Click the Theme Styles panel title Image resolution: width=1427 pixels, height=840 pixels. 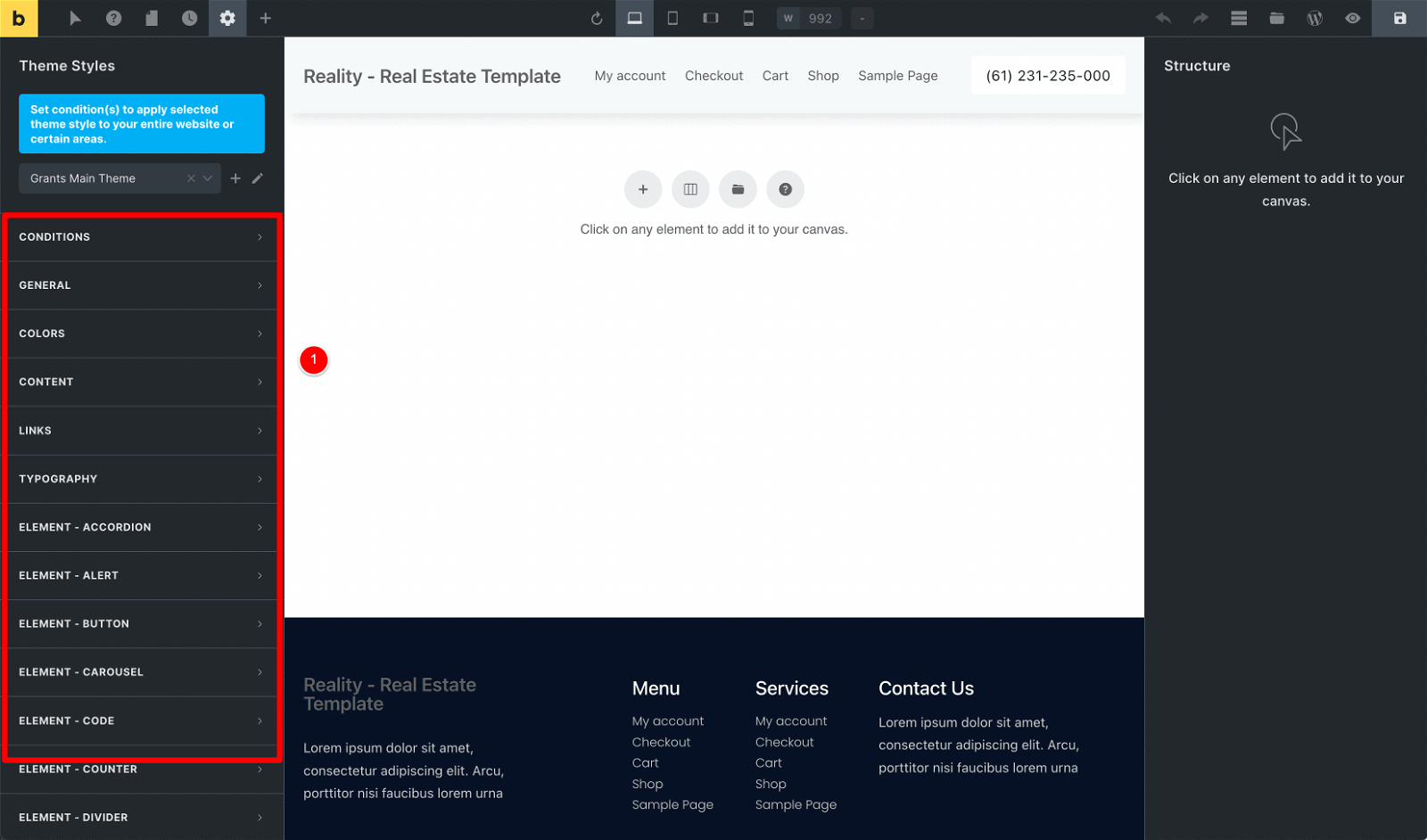click(67, 66)
